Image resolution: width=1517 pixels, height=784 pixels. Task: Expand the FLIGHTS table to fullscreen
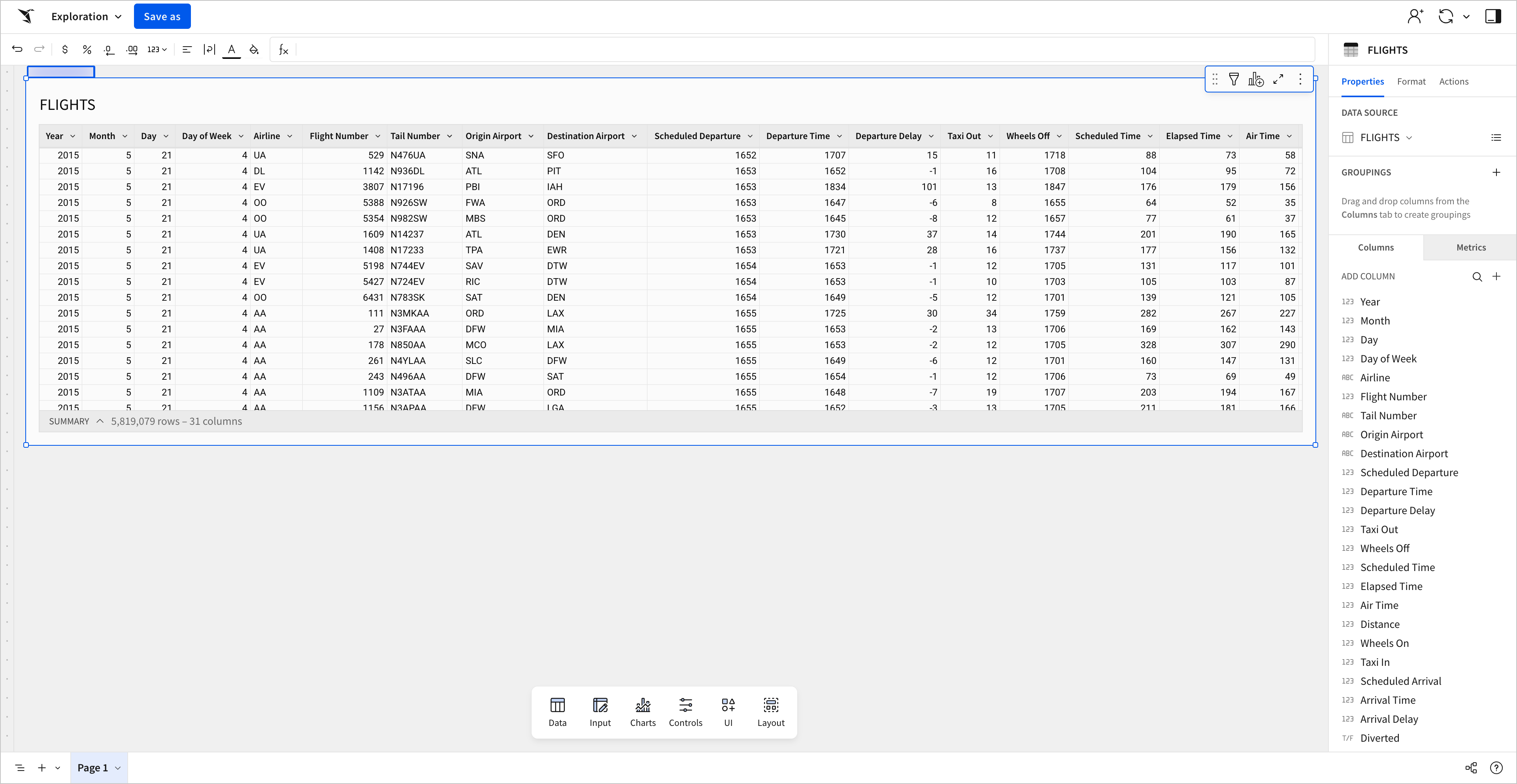pos(1278,79)
